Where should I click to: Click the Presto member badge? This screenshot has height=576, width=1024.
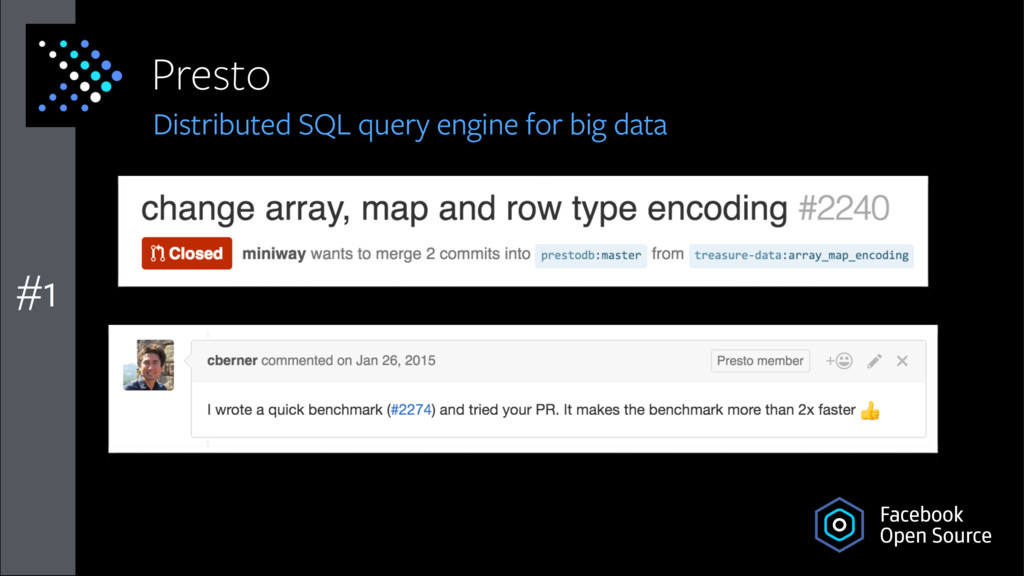pyautogui.click(x=760, y=360)
